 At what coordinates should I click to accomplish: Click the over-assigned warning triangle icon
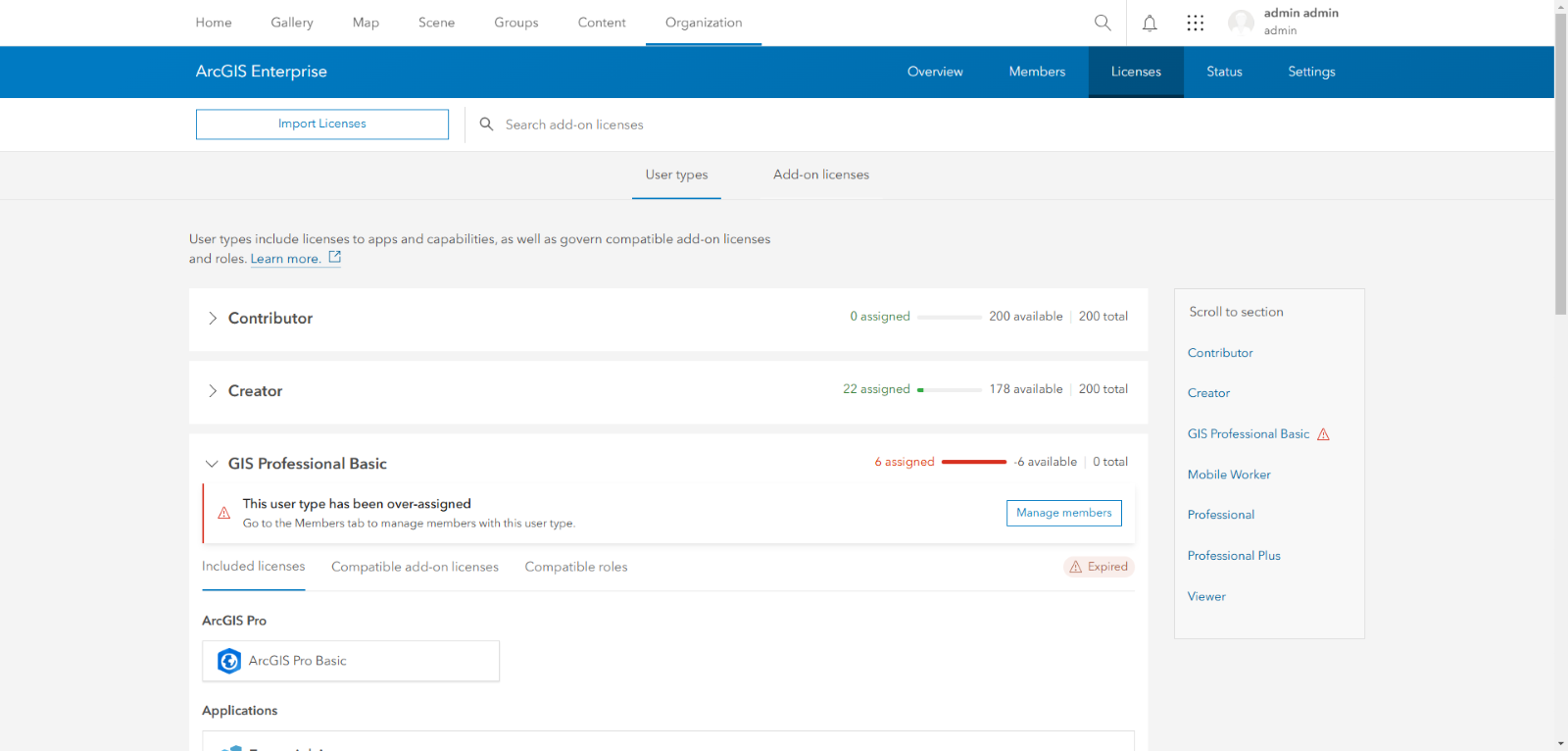coord(223,513)
